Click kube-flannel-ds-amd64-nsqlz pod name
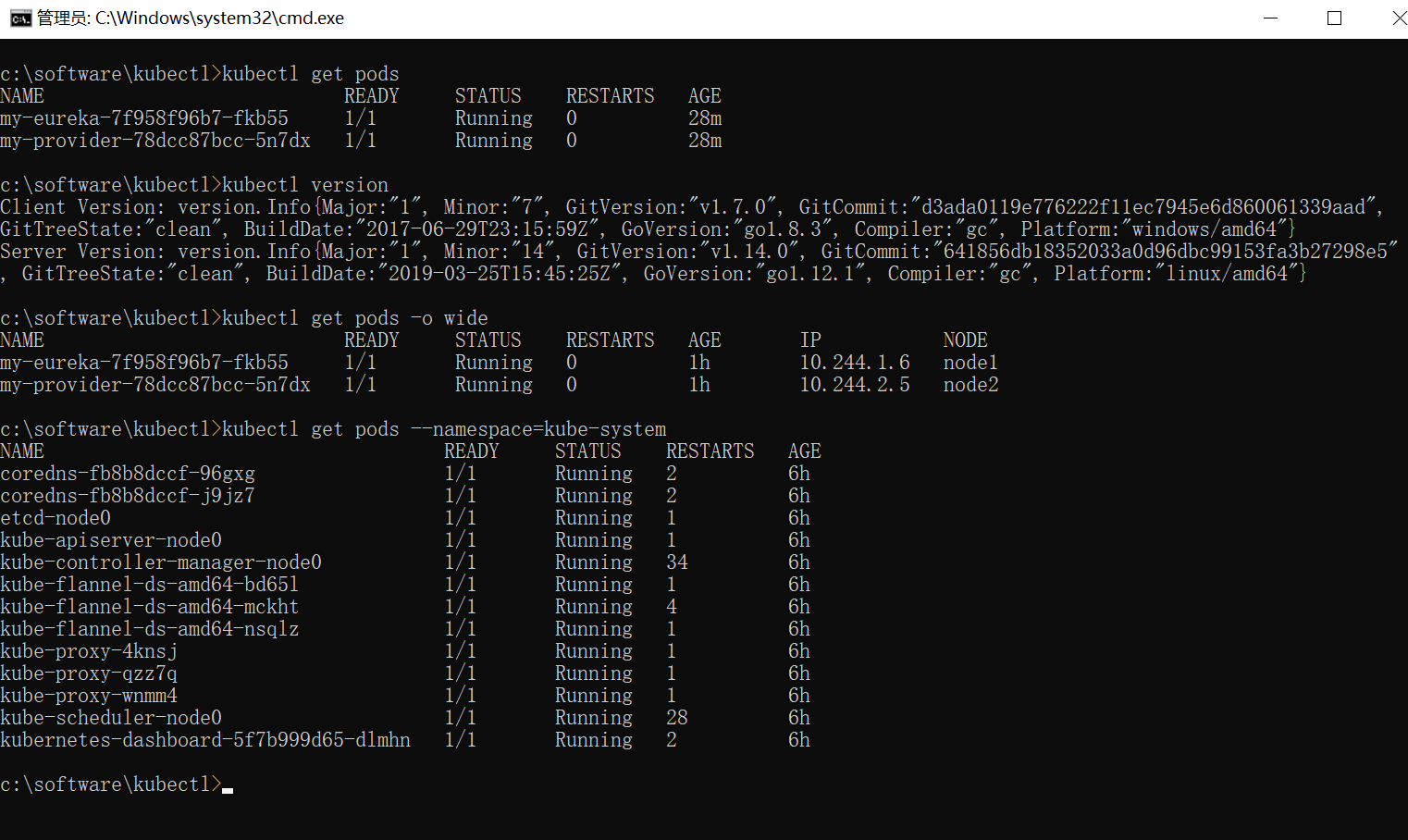Viewport: 1408px width, 840px height. [x=150, y=629]
